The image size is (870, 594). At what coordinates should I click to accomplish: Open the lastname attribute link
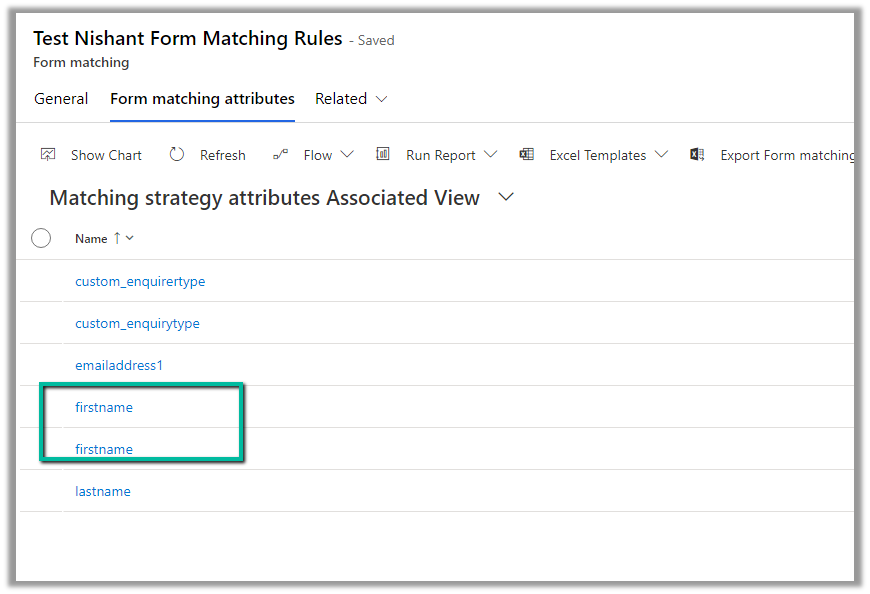(x=103, y=491)
